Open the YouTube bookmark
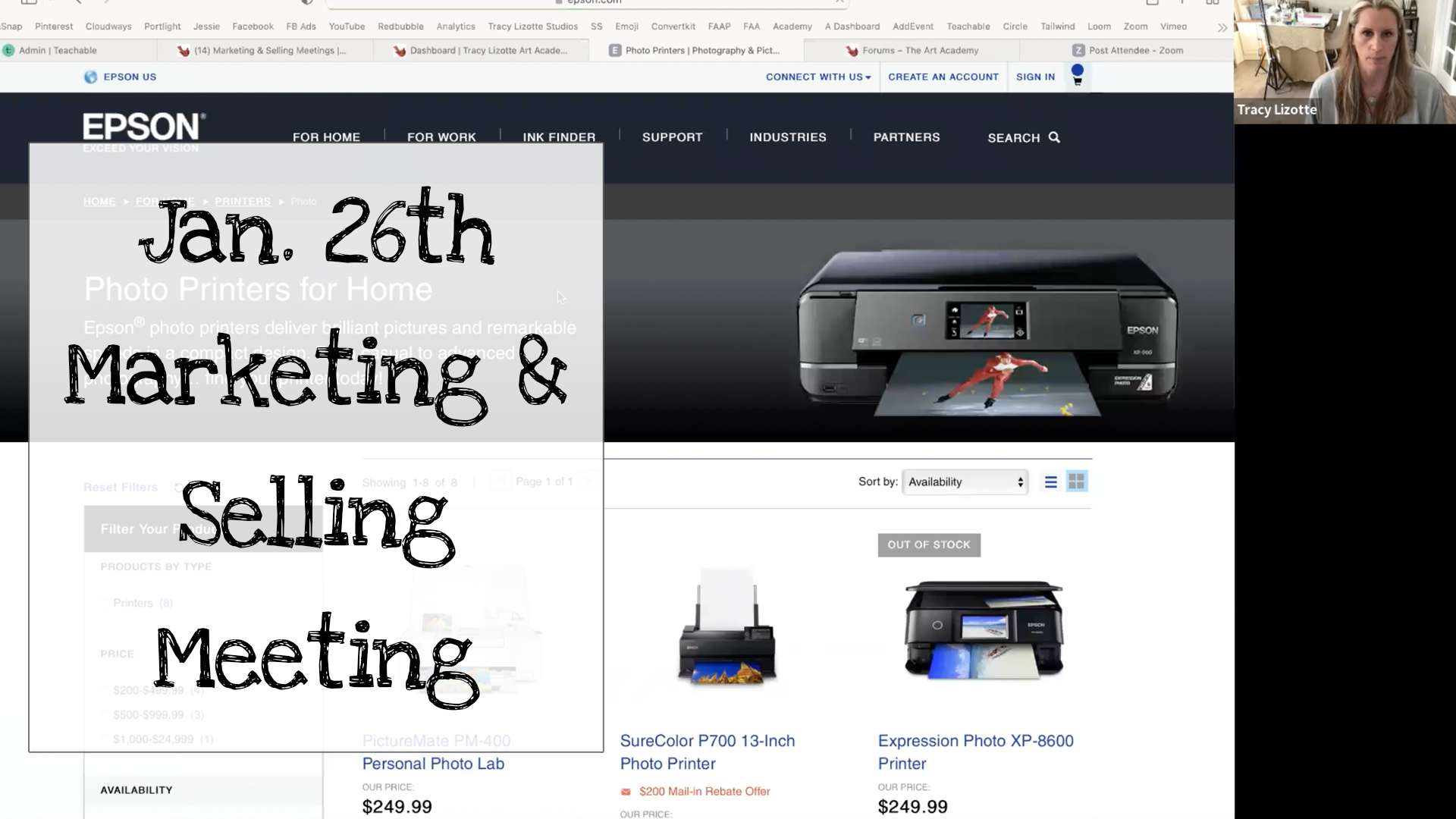This screenshot has width=1456, height=819. point(347,27)
